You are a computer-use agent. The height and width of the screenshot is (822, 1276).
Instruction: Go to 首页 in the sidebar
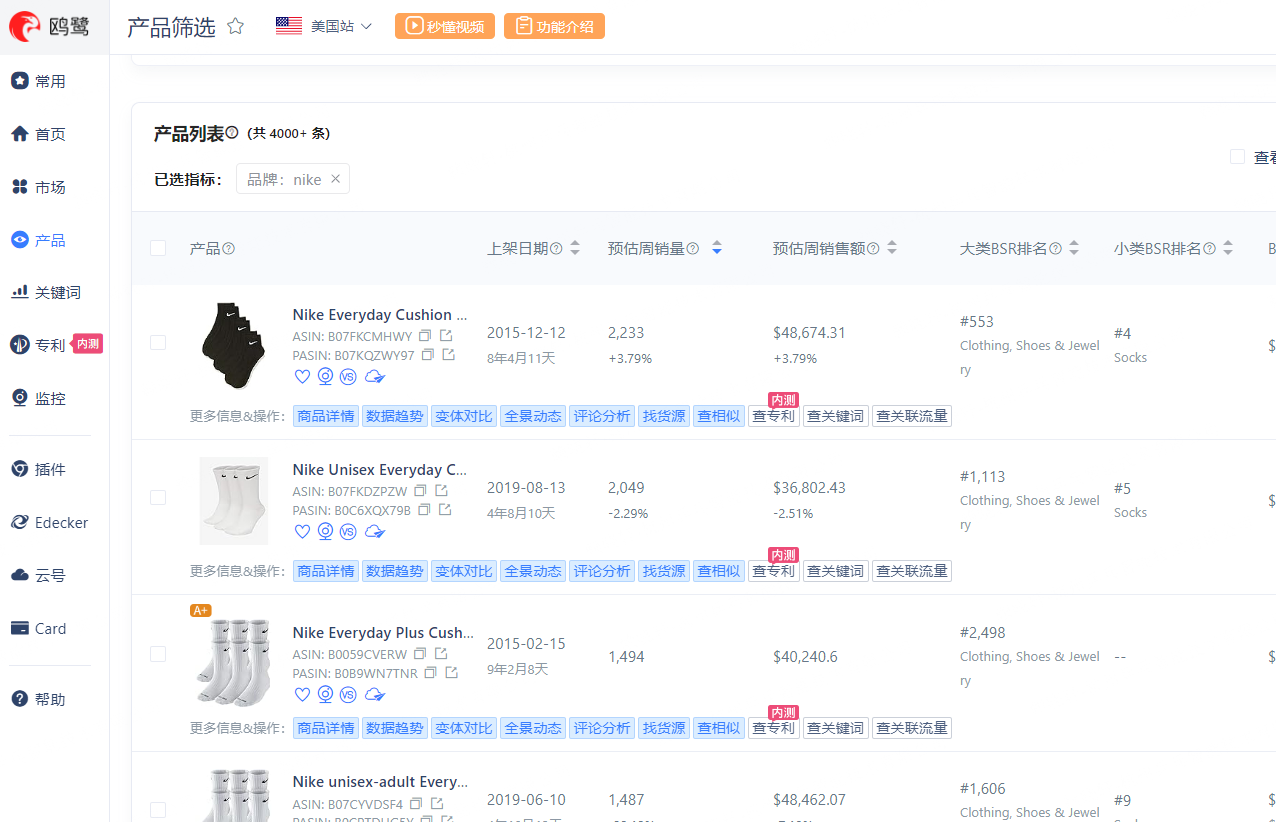coord(38,134)
